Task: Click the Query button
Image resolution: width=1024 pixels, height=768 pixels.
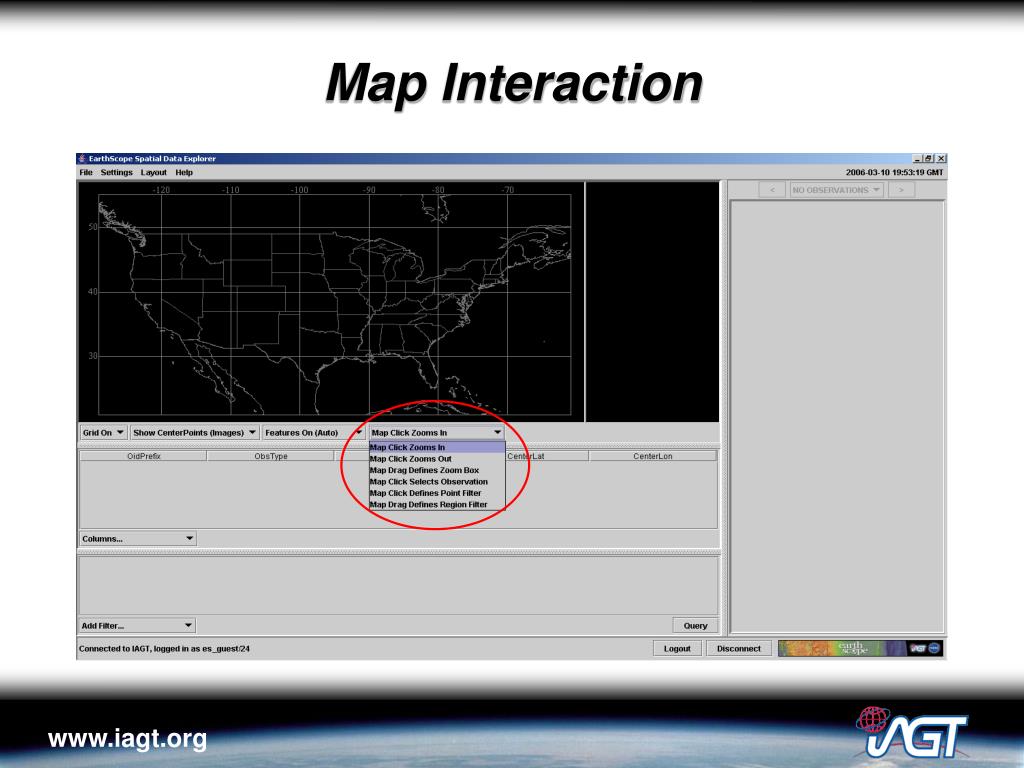Action: click(x=696, y=626)
